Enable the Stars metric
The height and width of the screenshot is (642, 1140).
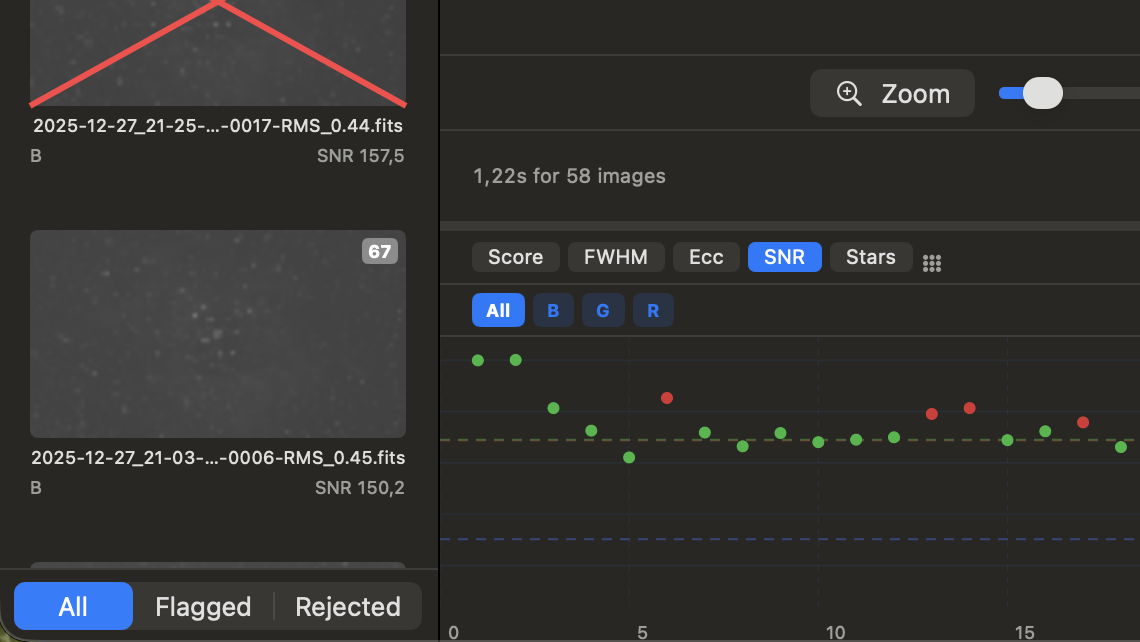point(870,257)
